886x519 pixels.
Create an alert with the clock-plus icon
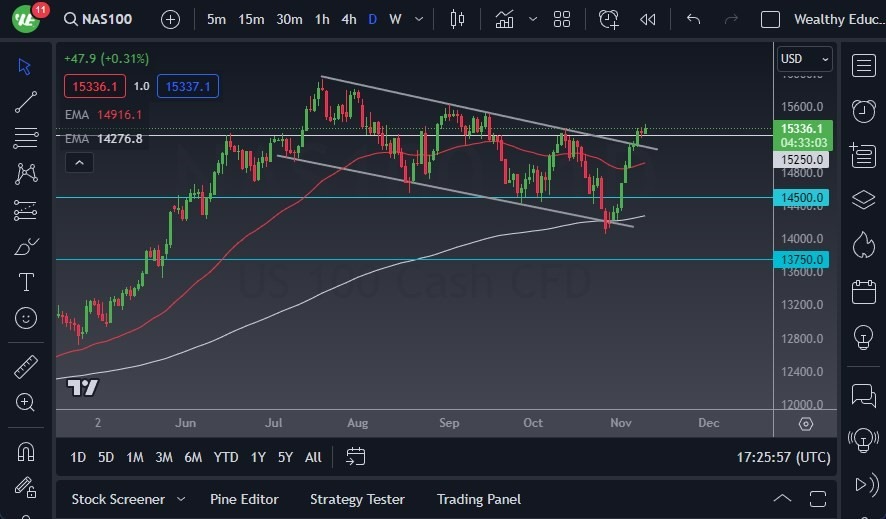(x=608, y=19)
